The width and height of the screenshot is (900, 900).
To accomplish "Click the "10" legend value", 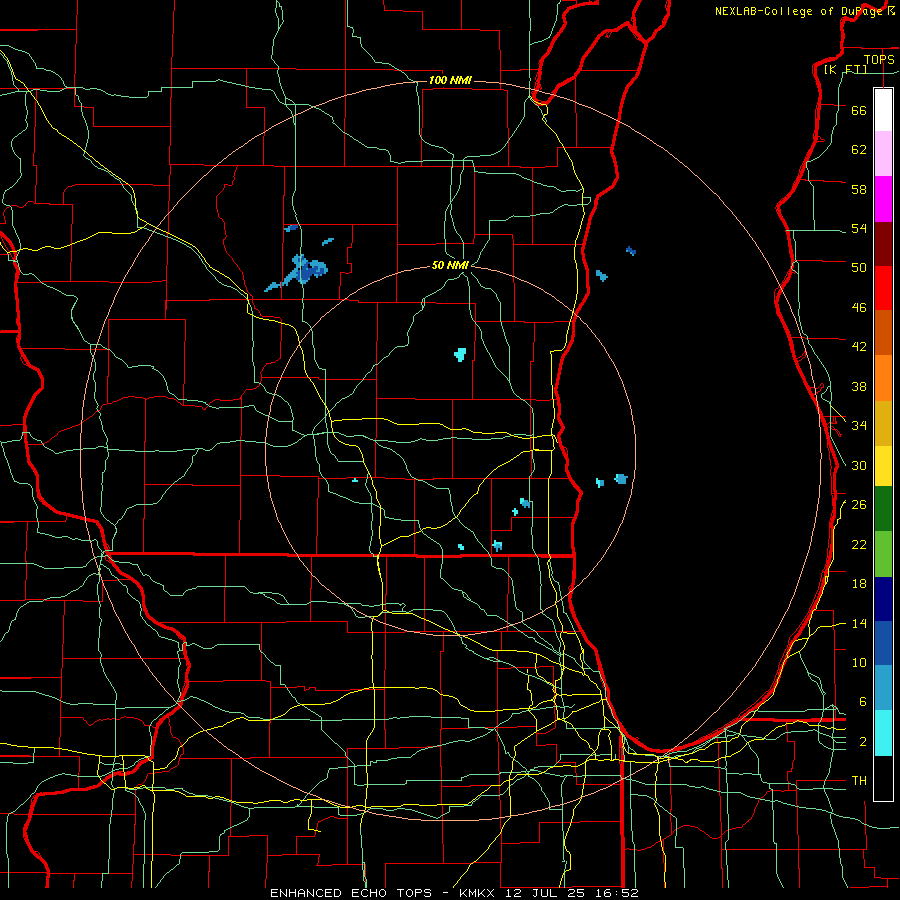I will click(x=859, y=664).
